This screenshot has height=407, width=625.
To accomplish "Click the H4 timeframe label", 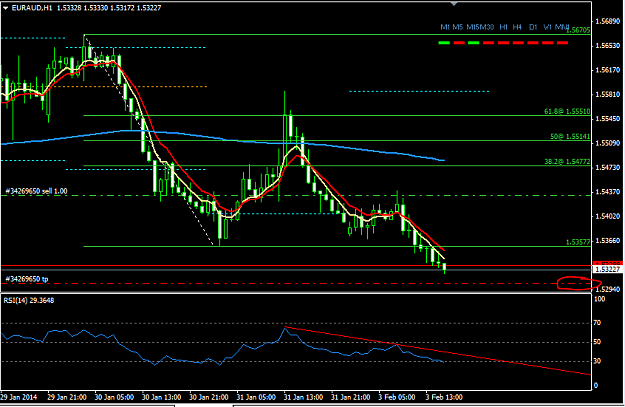I will click(517, 27).
